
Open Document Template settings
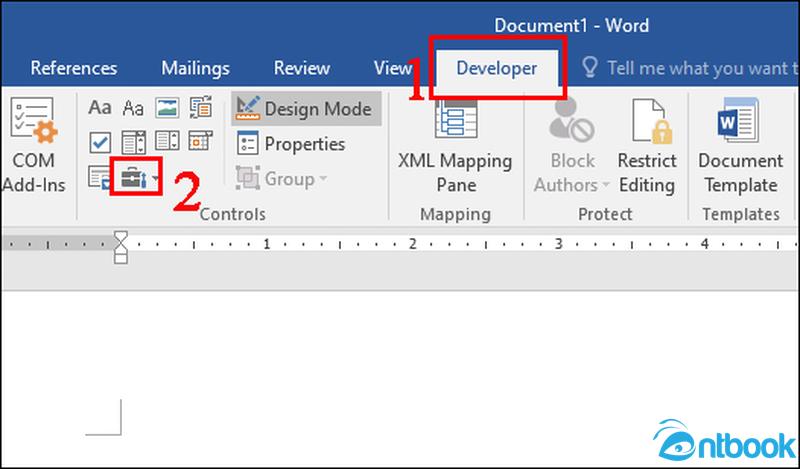740,147
